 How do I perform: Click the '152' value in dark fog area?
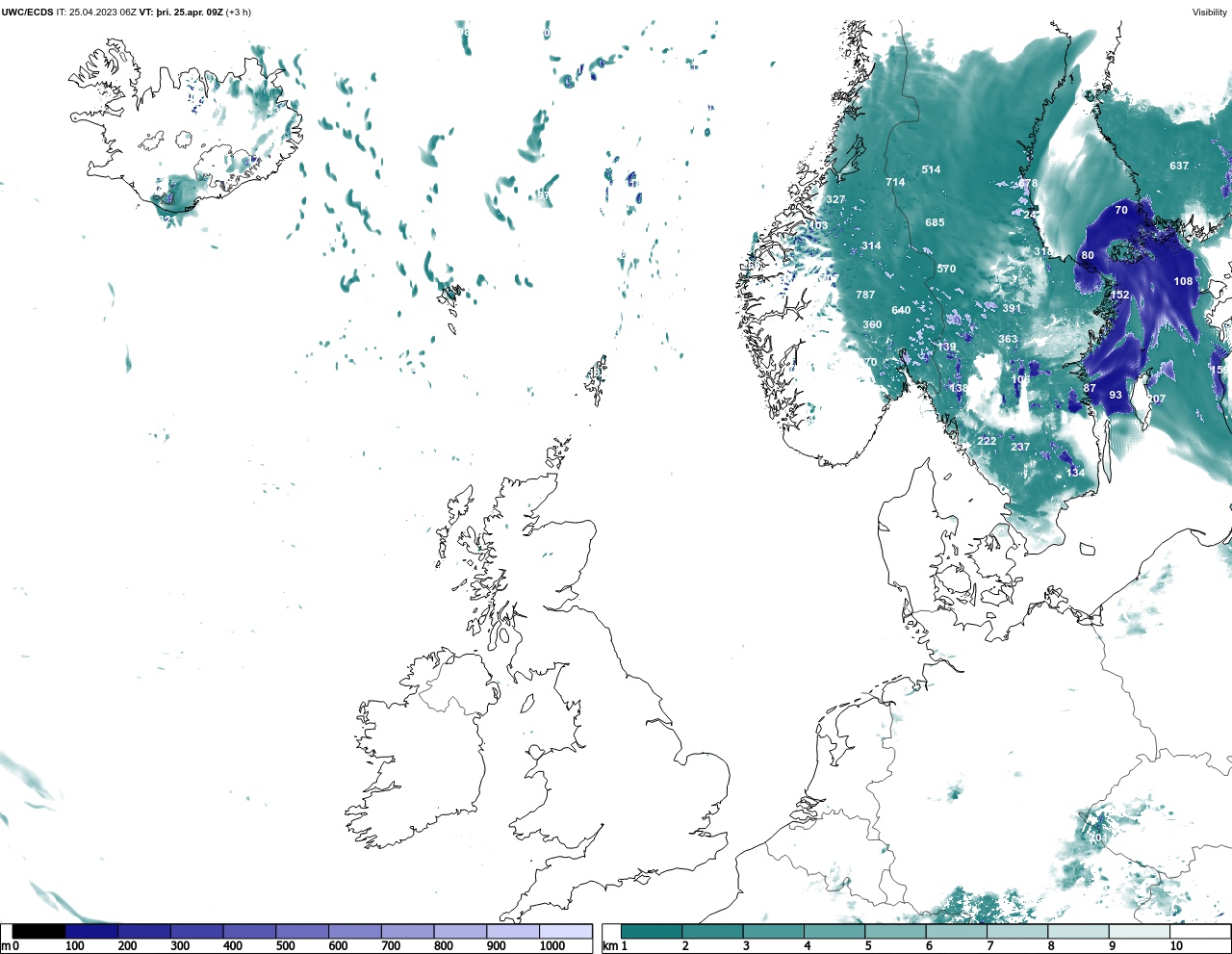pyautogui.click(x=1119, y=295)
